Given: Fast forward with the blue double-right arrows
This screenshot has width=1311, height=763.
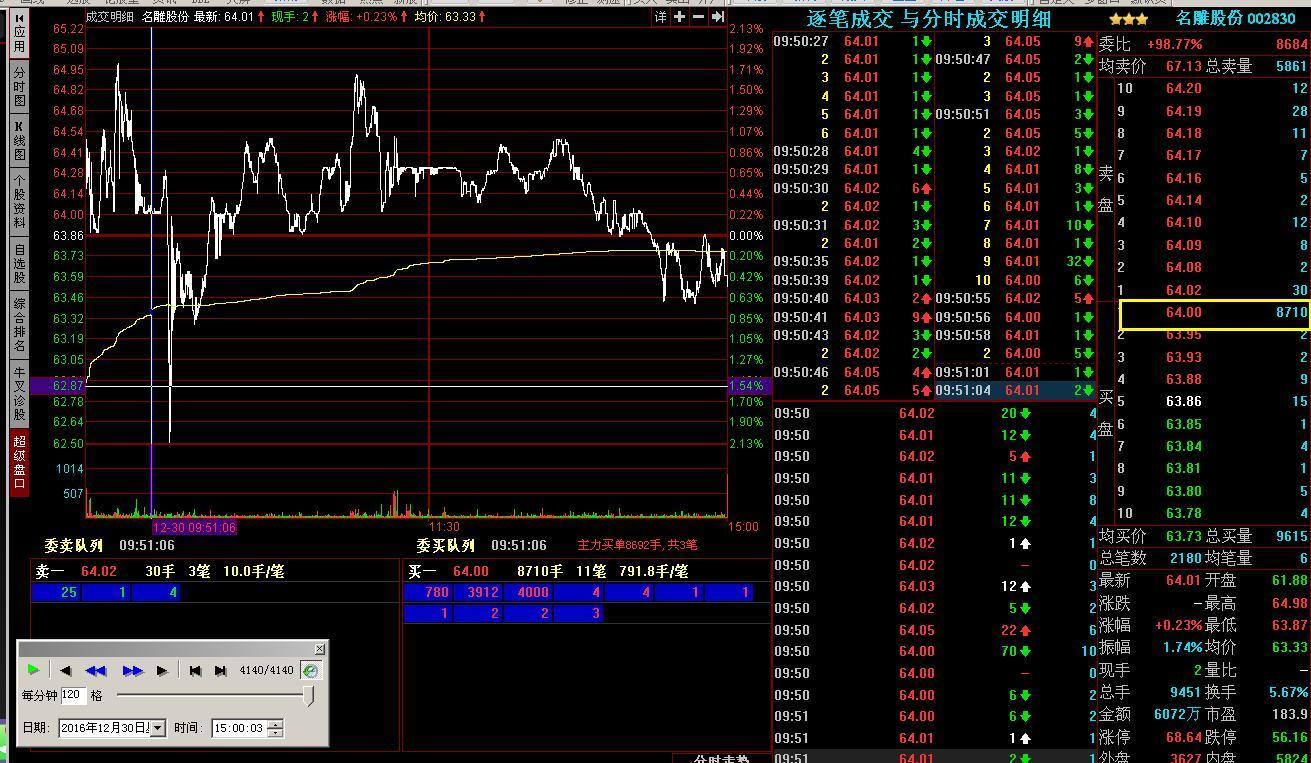Looking at the screenshot, I should 132,670.
